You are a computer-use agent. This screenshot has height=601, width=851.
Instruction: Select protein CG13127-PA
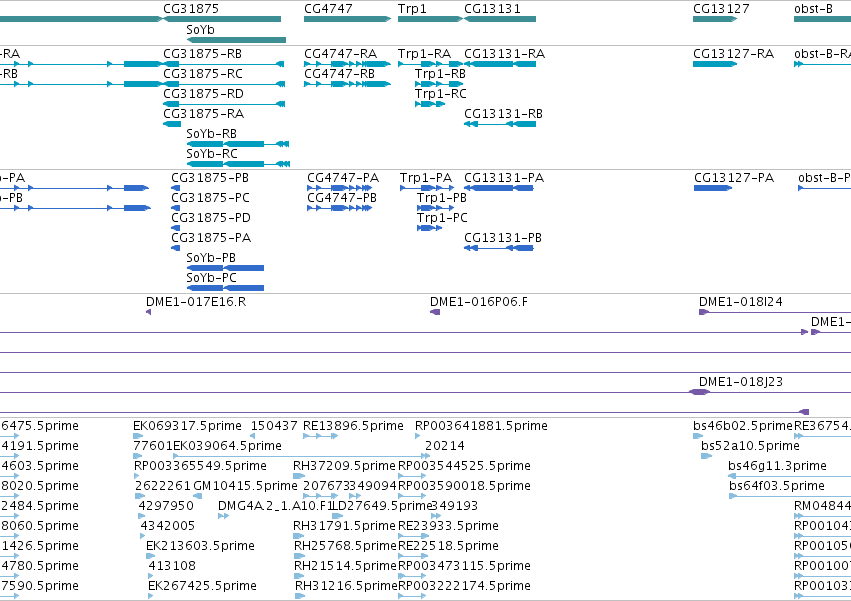click(x=713, y=188)
